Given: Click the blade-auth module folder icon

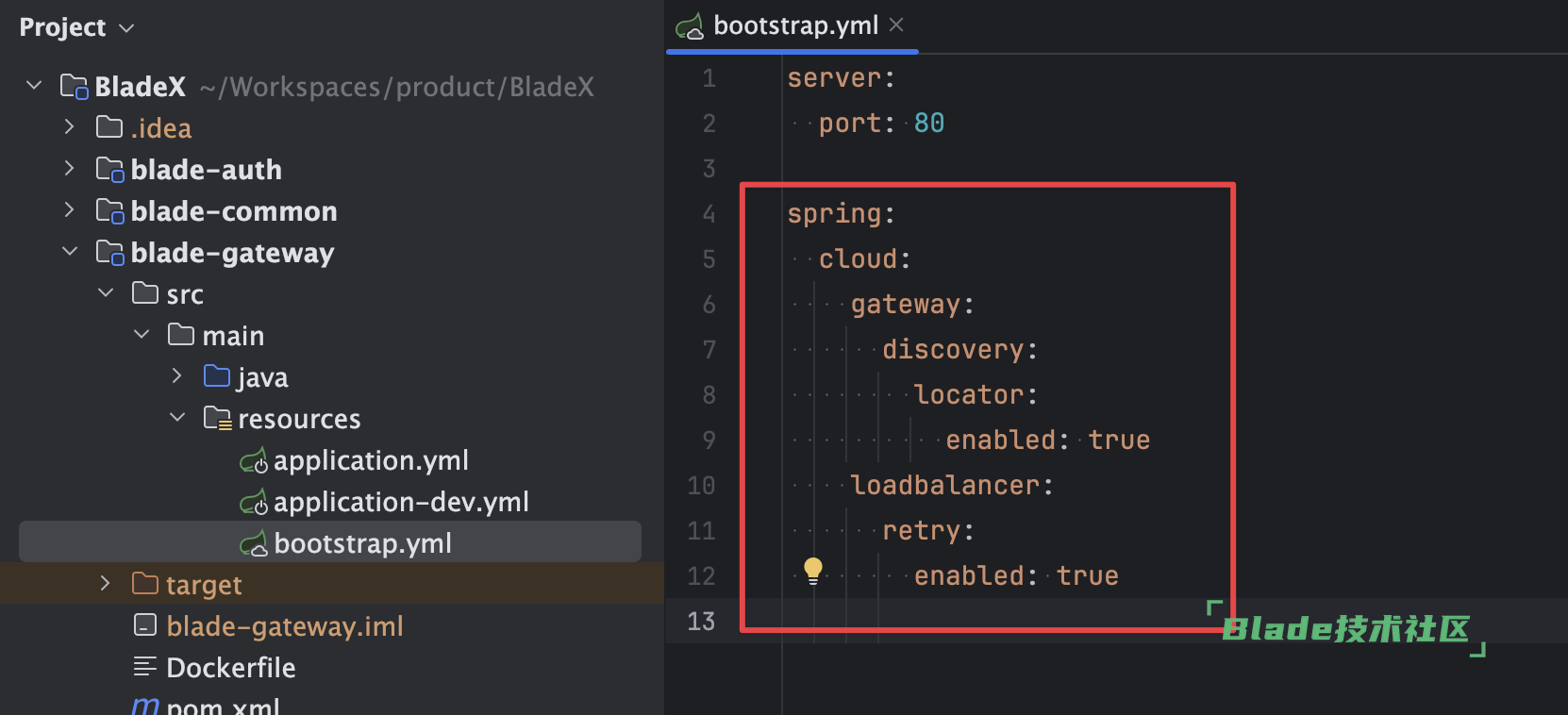Looking at the screenshot, I should 110,170.
